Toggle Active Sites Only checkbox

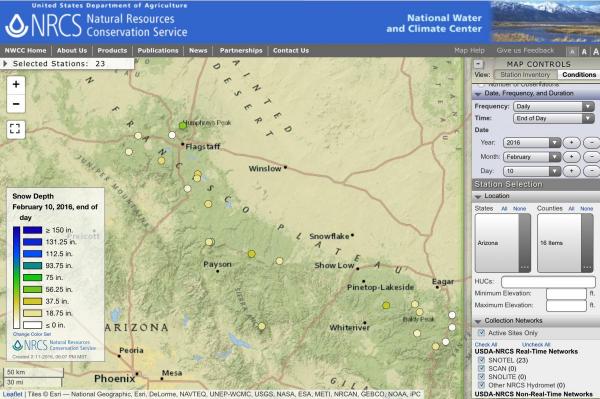(x=481, y=332)
